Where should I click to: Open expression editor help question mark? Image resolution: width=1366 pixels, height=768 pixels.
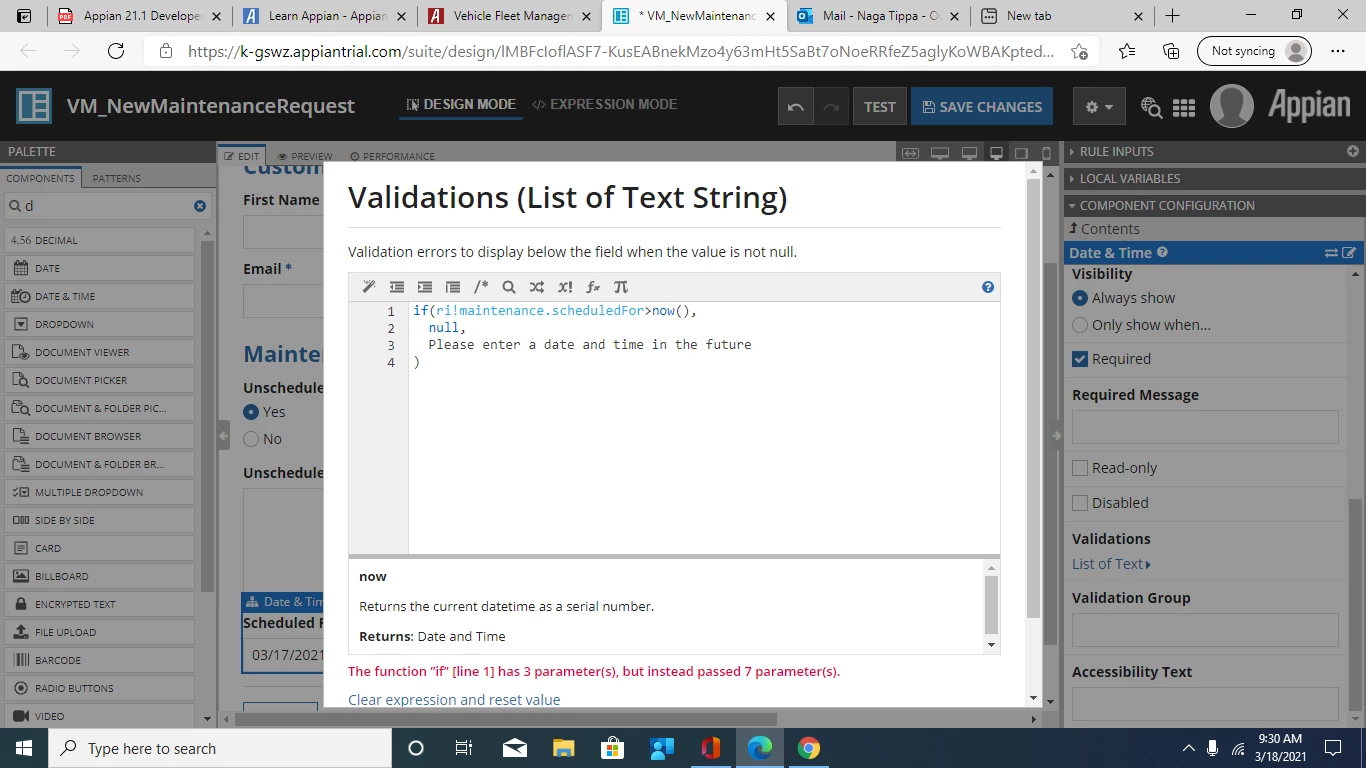(988, 287)
